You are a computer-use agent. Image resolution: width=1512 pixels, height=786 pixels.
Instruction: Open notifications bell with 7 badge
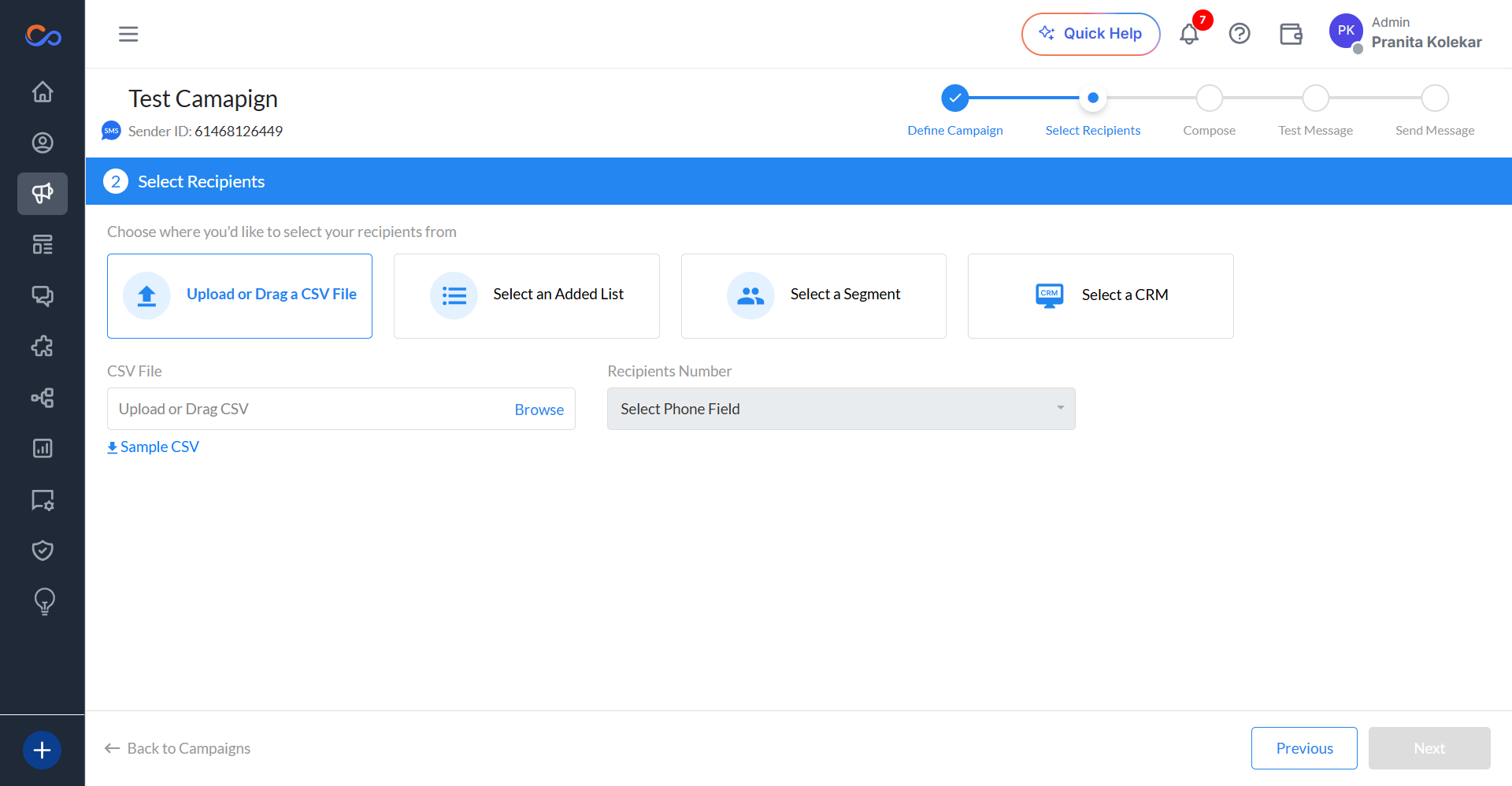coord(1190,33)
